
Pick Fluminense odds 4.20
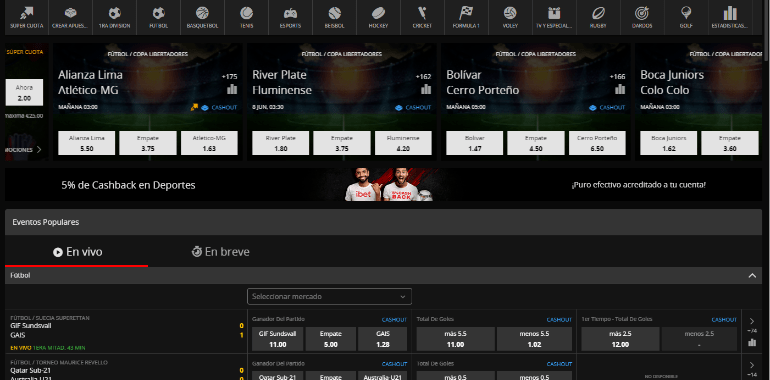[403, 143]
